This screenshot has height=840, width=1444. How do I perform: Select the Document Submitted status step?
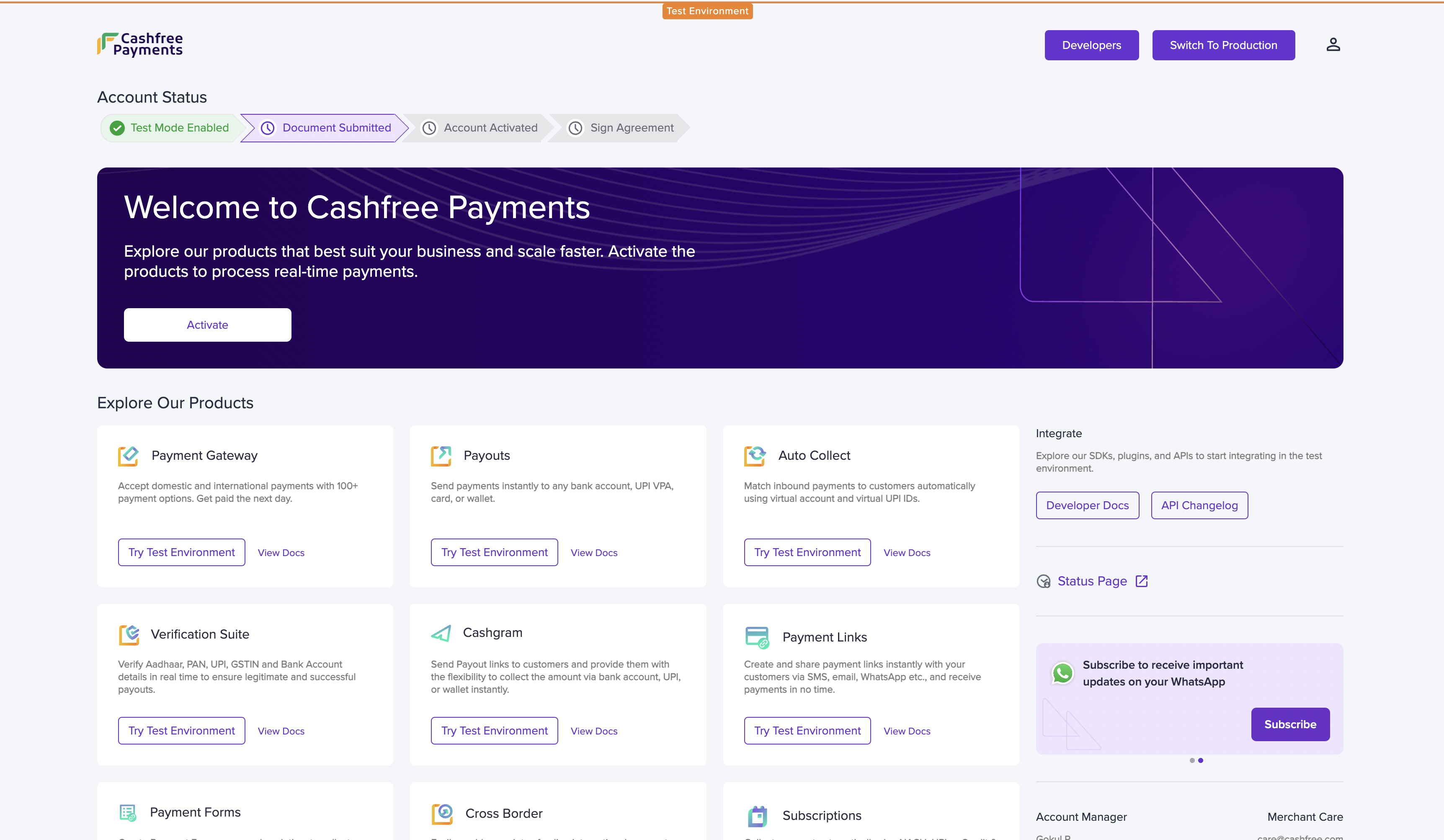coord(325,128)
